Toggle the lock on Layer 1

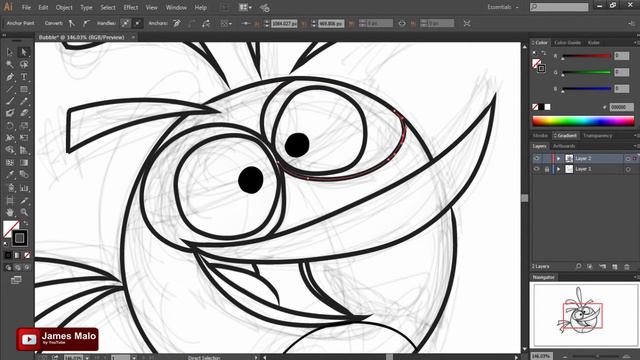coord(547,169)
